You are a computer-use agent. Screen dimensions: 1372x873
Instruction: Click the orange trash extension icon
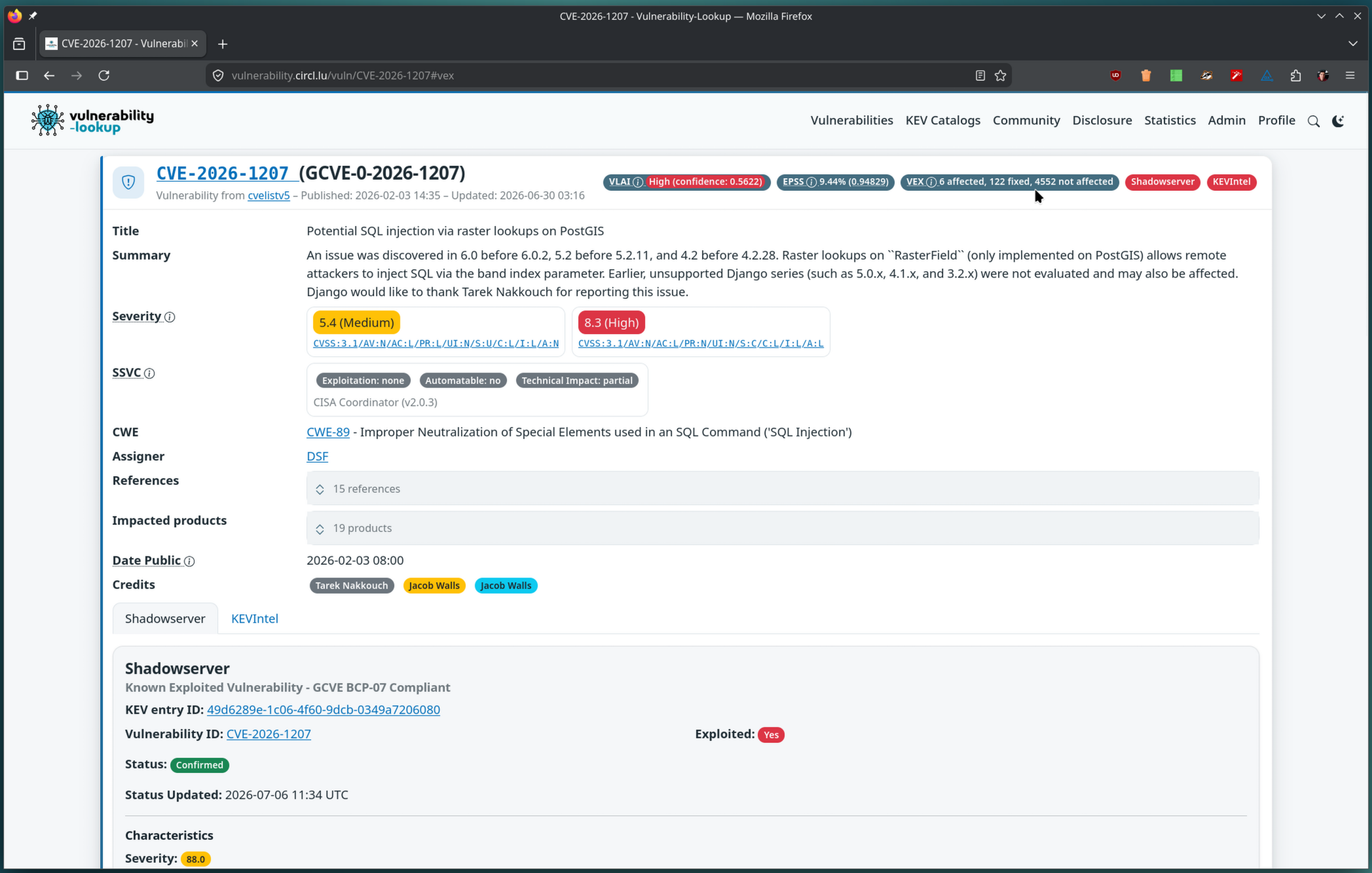tap(1145, 75)
